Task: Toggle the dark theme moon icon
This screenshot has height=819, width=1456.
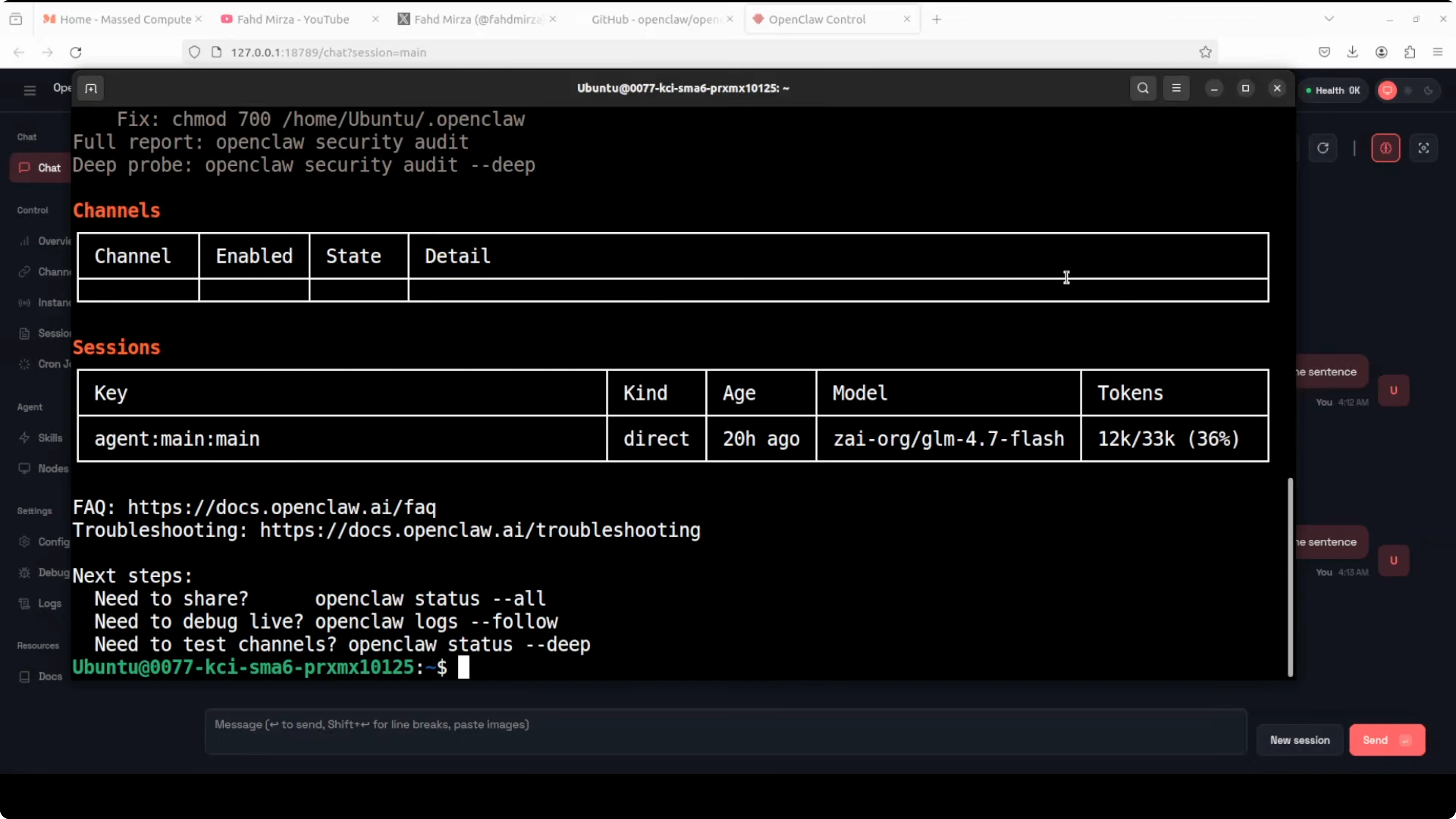Action: [x=1429, y=91]
